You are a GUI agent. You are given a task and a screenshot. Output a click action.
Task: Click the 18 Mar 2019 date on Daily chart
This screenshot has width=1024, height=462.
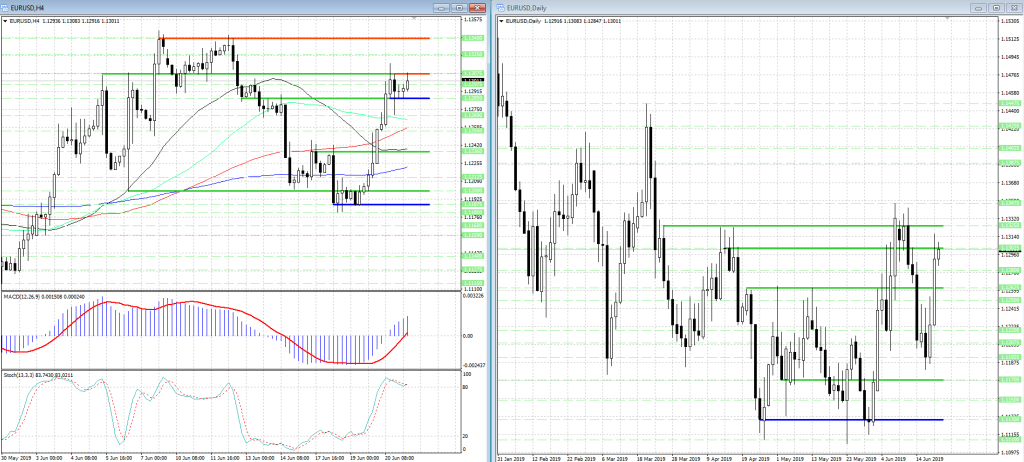652,457
